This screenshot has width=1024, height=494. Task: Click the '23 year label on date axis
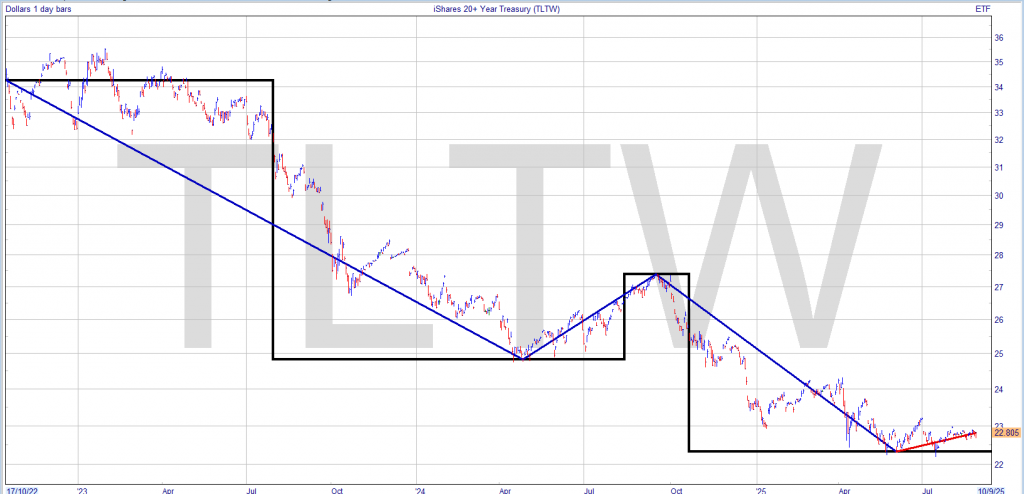[x=82, y=489]
